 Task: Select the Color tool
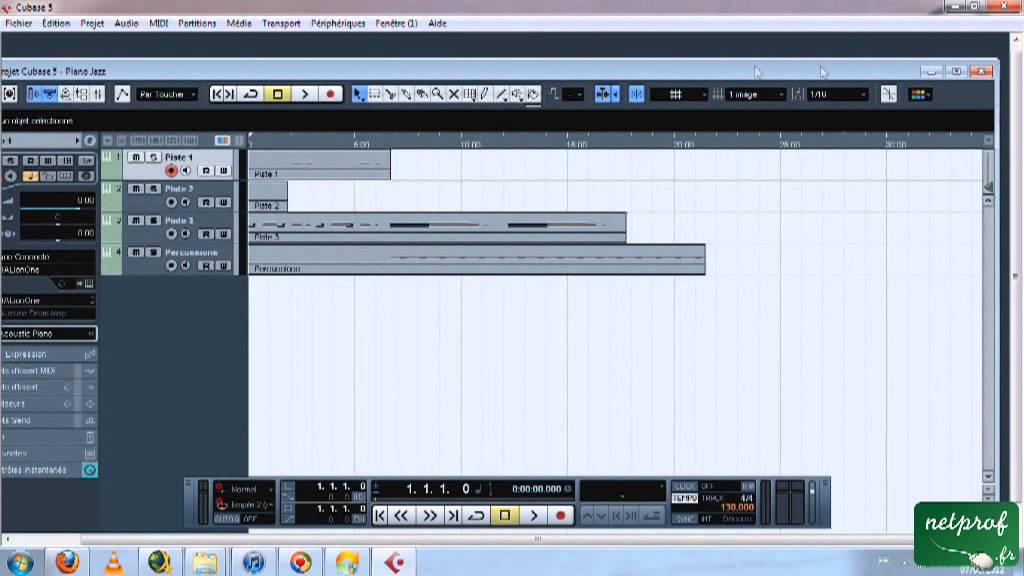point(533,95)
